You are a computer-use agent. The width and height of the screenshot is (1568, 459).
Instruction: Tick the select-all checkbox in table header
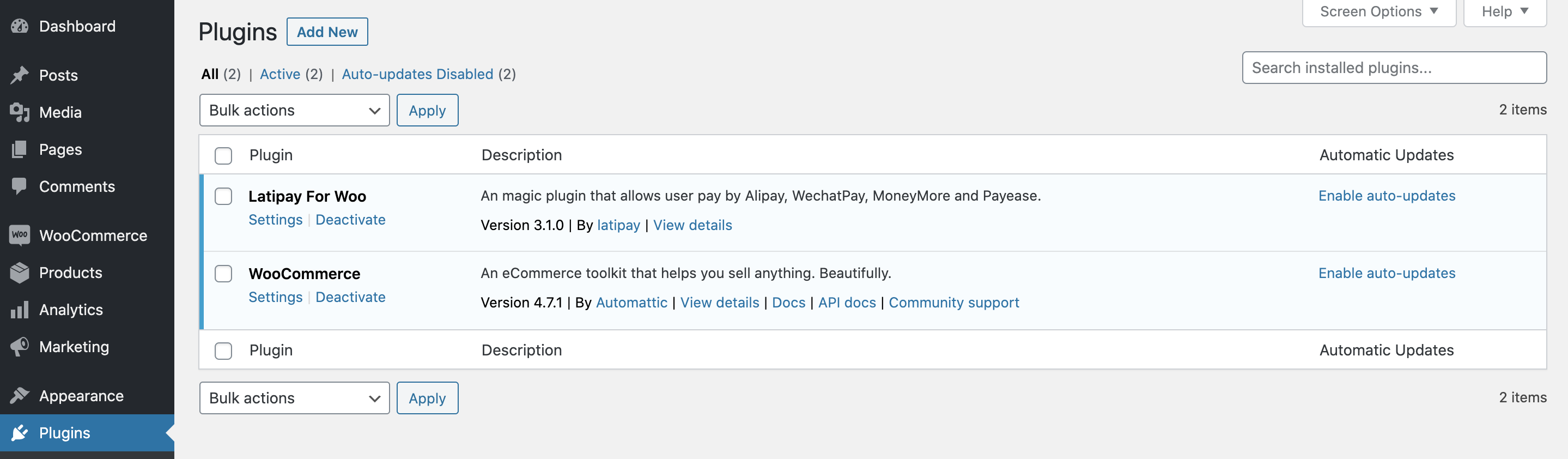[x=223, y=155]
